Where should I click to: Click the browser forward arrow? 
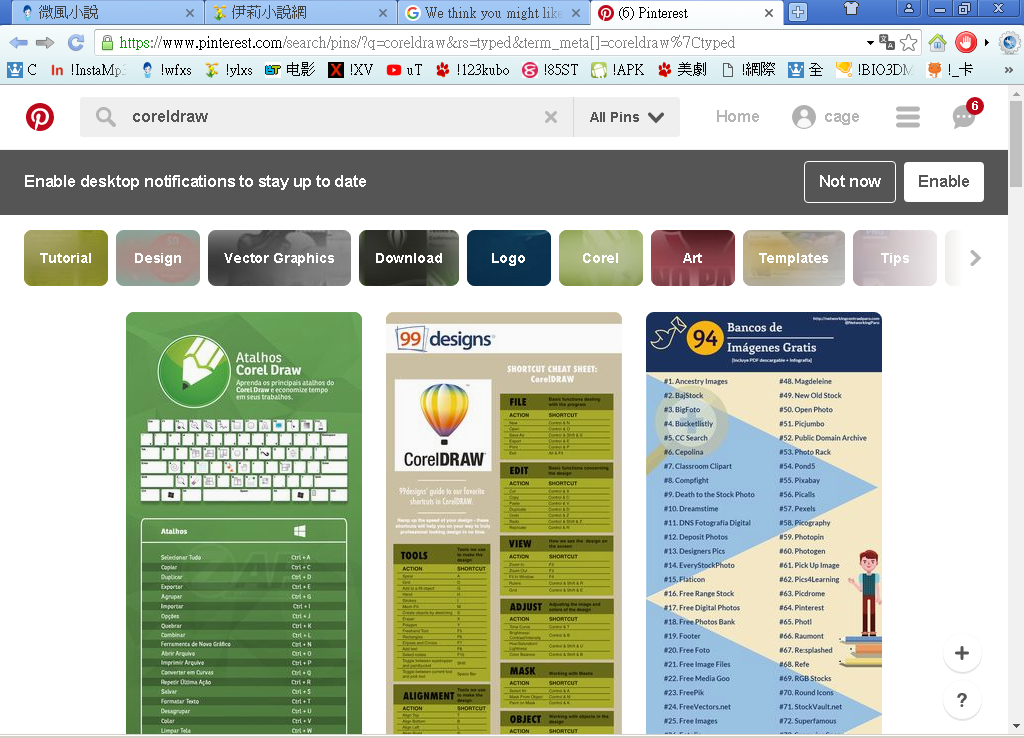click(x=45, y=43)
